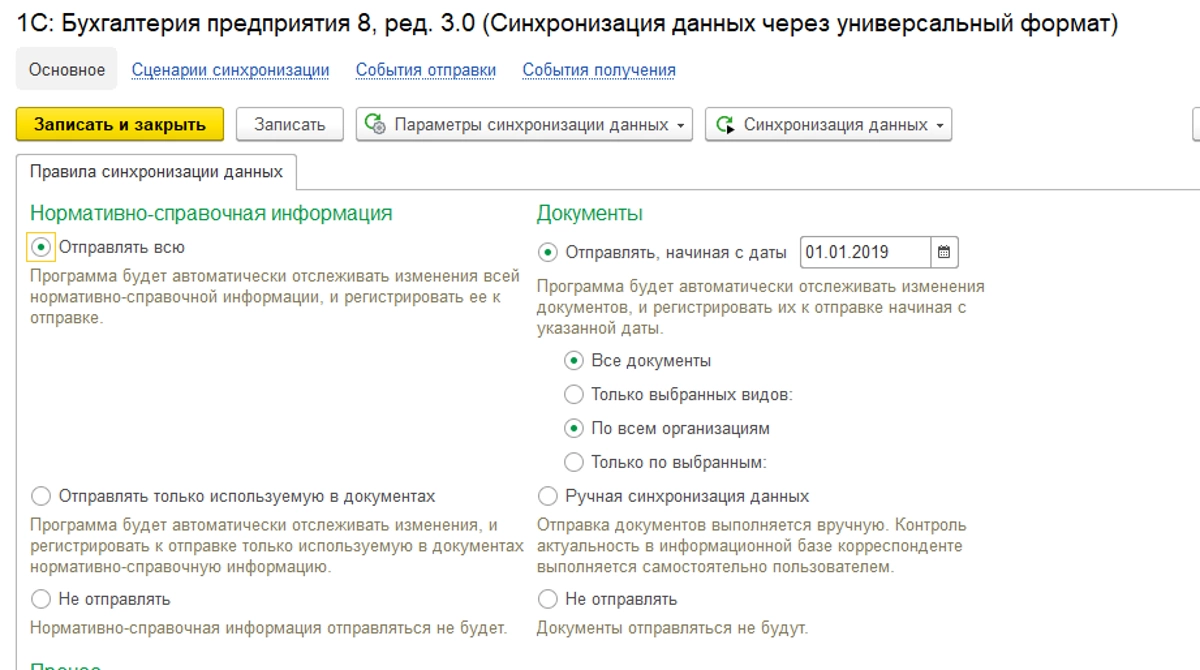Choose the 'Все документы' radio option

tap(574, 361)
